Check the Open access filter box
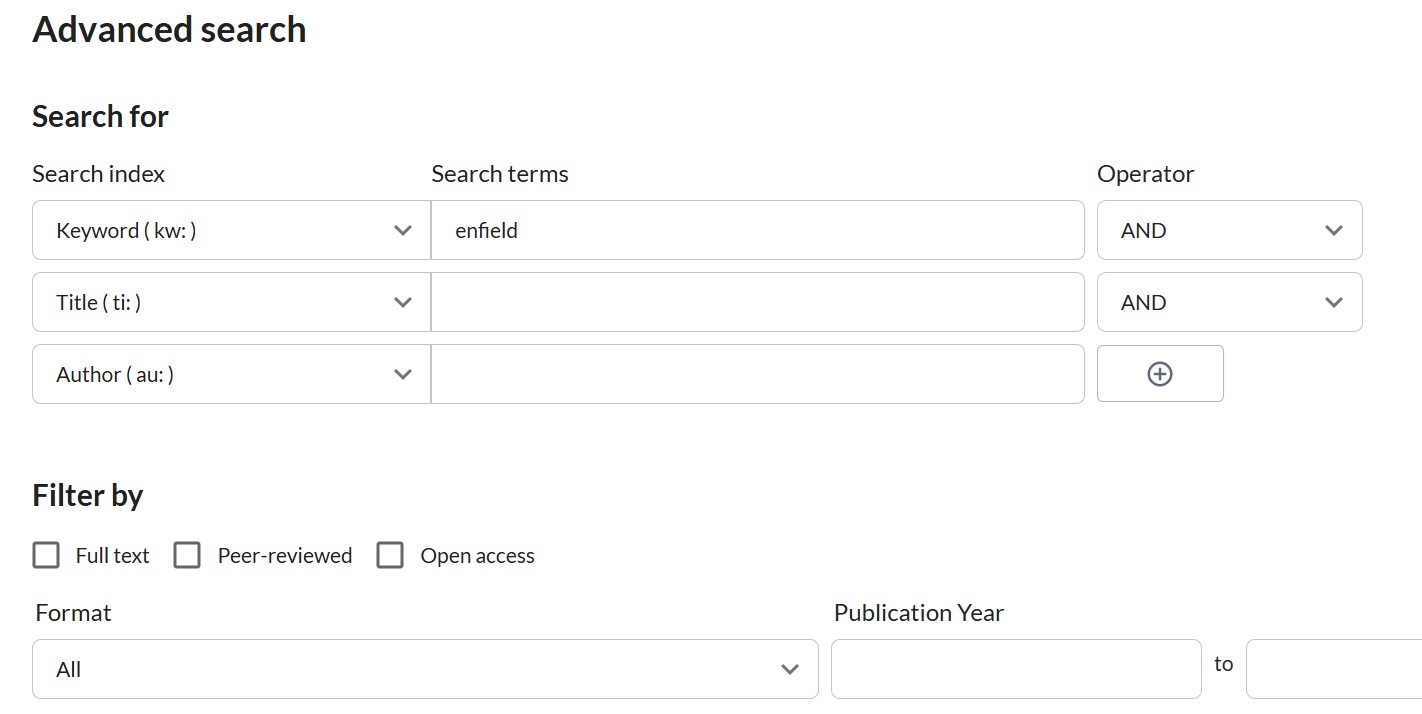The width and height of the screenshot is (1422, 714). click(x=390, y=556)
